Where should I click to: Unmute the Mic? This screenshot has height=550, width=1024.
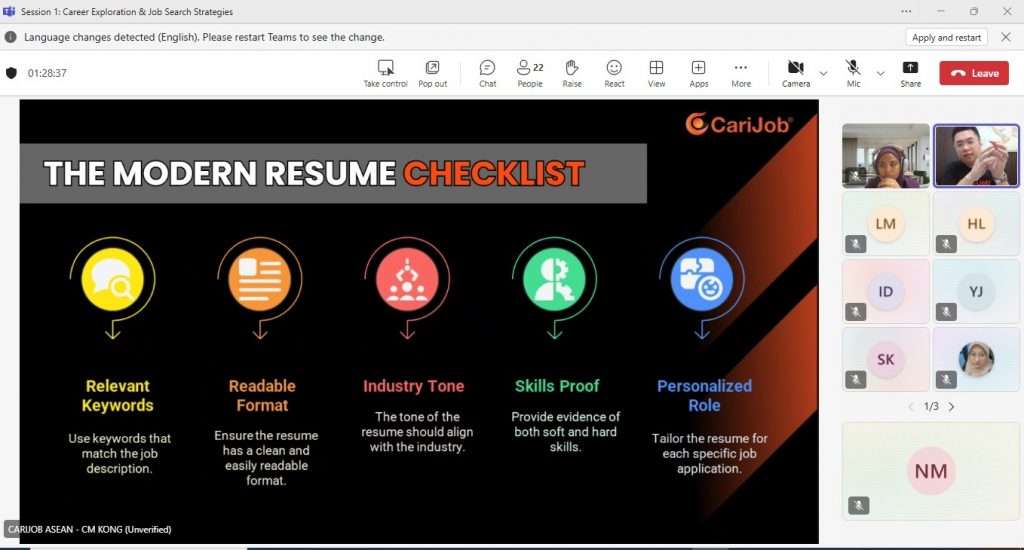(853, 73)
